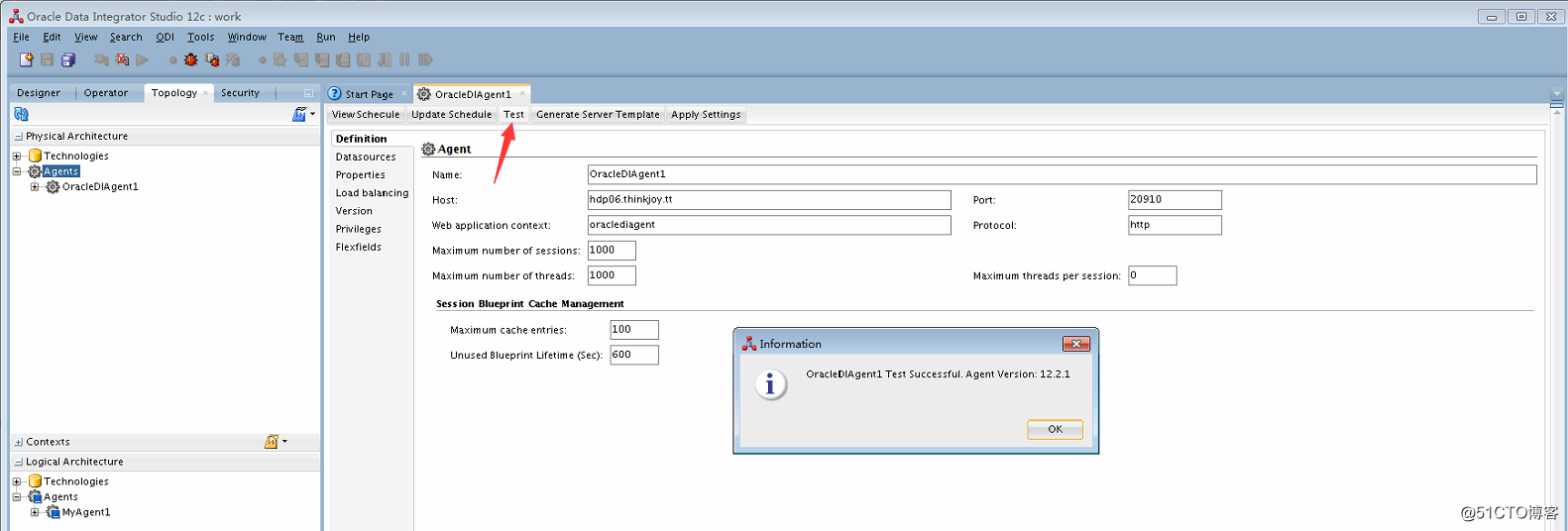Open the File menu
Viewport: 1568px width, 531px height.
pos(21,37)
